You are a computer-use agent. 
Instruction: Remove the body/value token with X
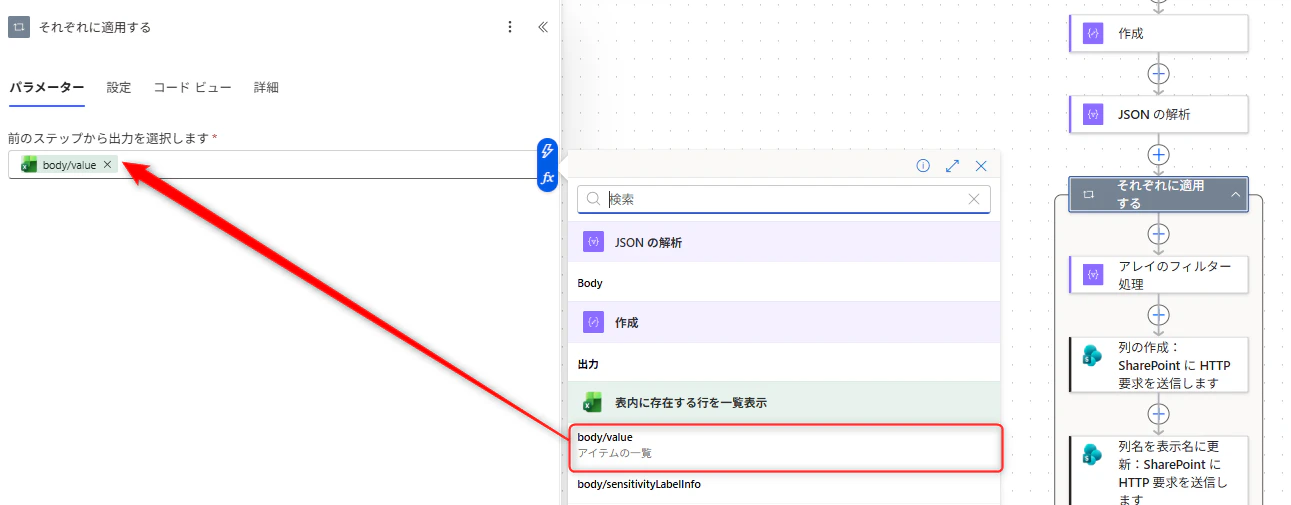pos(107,165)
